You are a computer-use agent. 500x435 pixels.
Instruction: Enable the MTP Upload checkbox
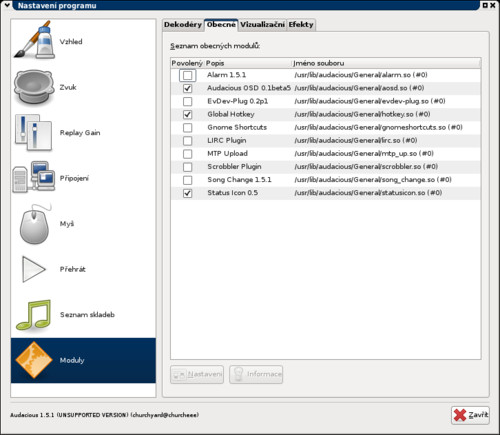point(187,154)
